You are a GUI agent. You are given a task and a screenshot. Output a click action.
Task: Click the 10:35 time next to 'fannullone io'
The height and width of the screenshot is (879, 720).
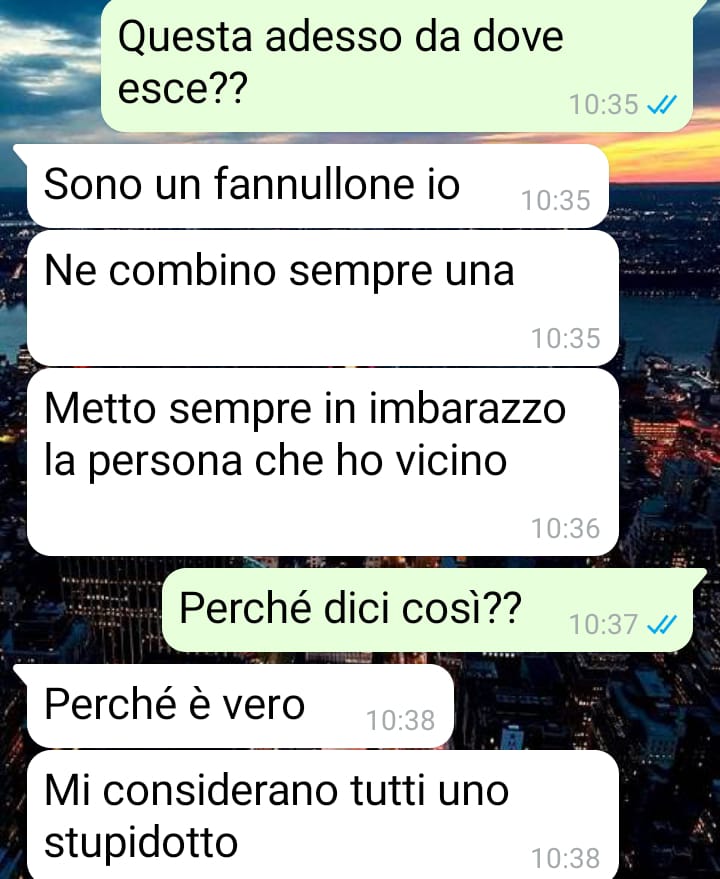pos(556,201)
